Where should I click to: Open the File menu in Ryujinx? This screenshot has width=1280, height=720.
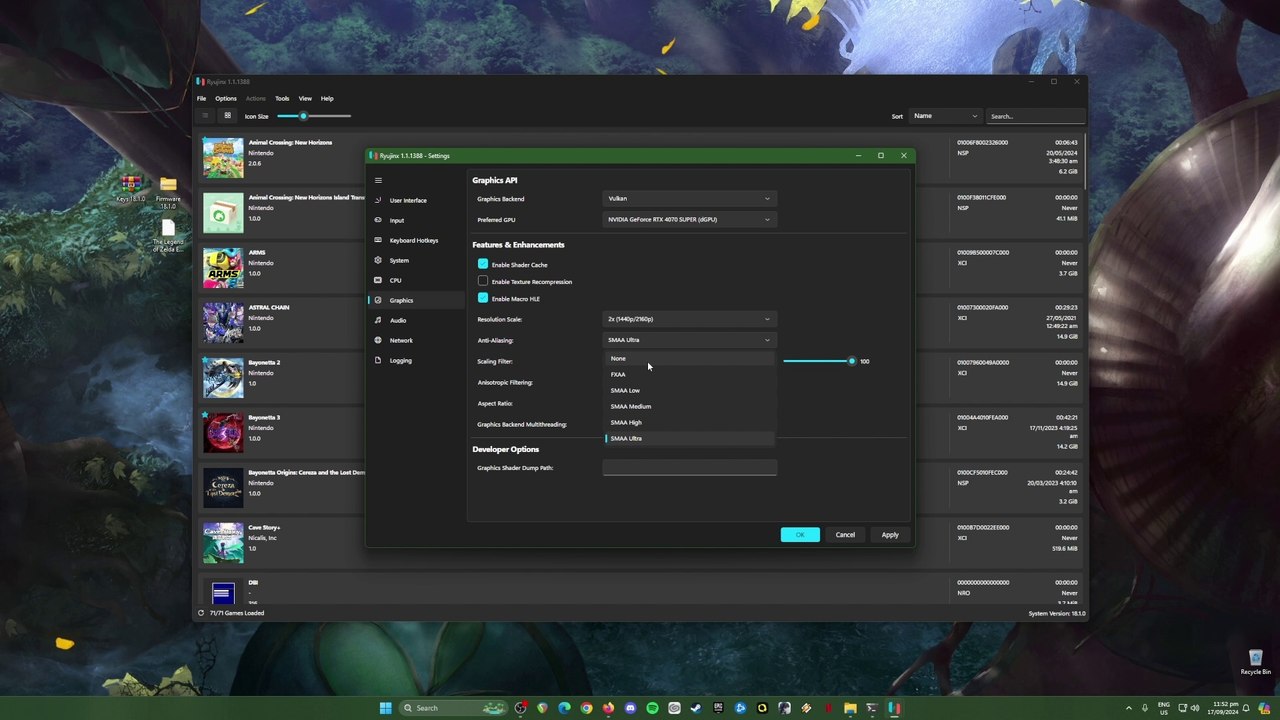pos(201,98)
